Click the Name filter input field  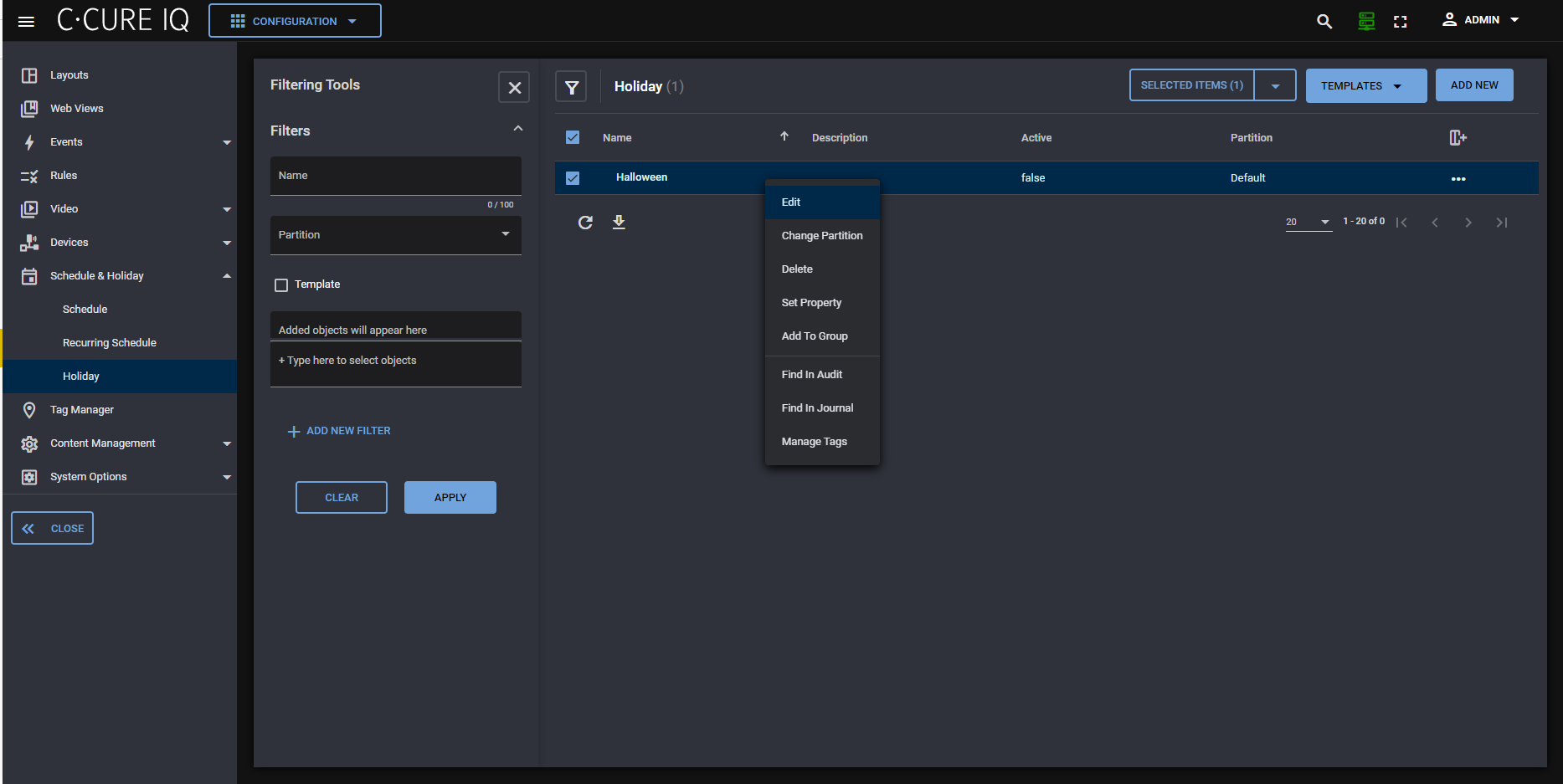(395, 177)
